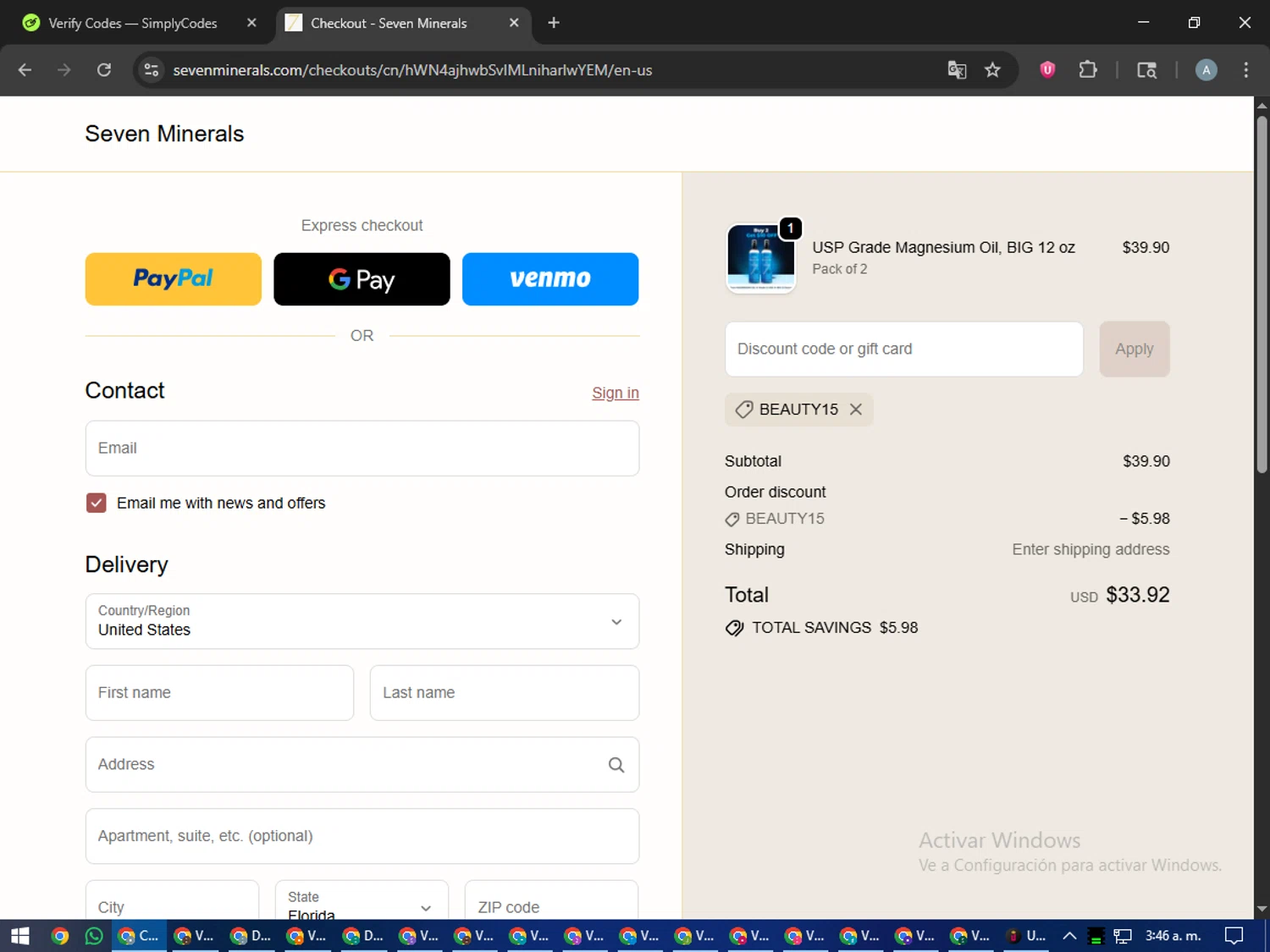Open the Extensions puzzle icon

pyautogui.click(x=1088, y=70)
